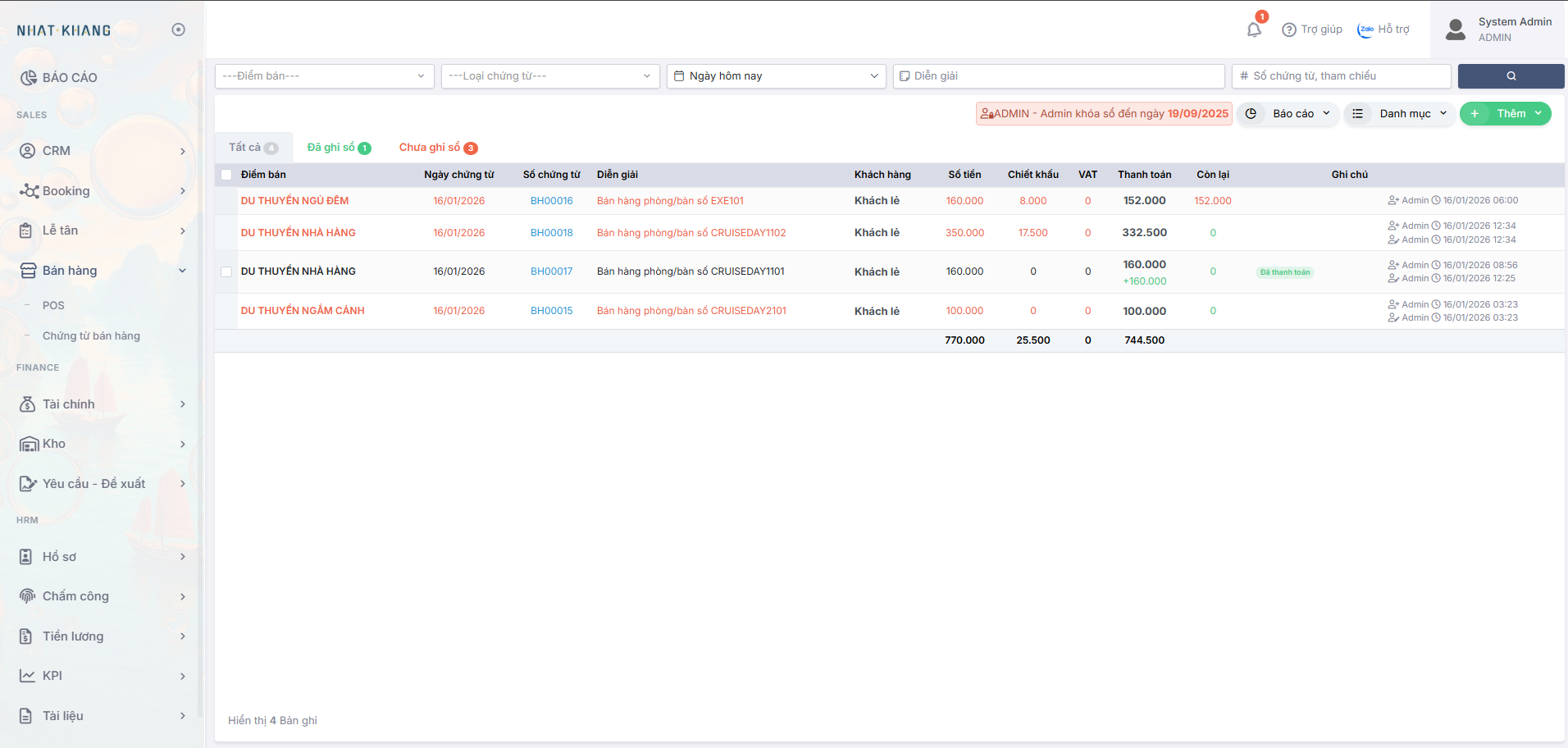Click the green Thêm button
The image size is (1568, 748).
click(x=1504, y=114)
